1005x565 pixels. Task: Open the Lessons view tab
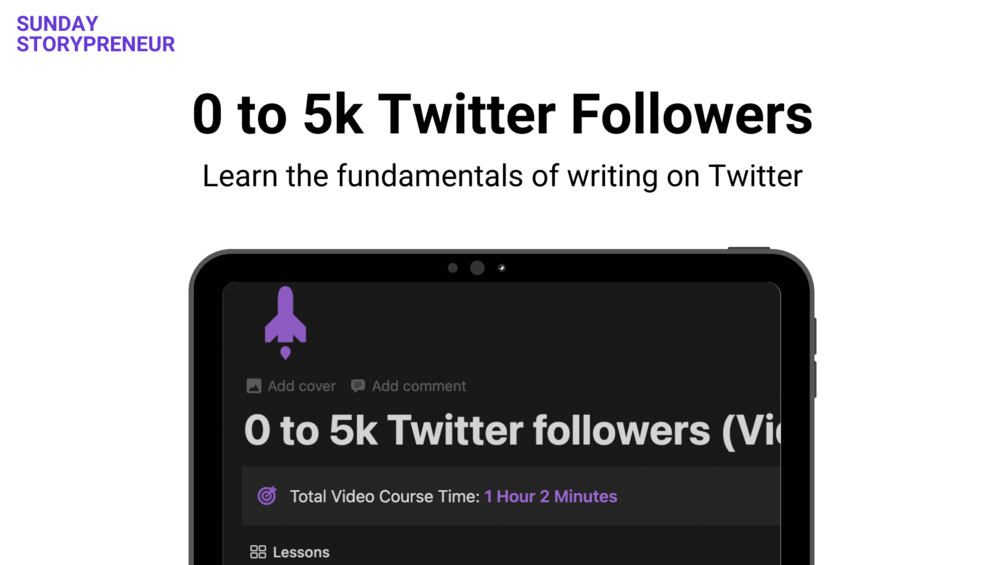pos(290,552)
